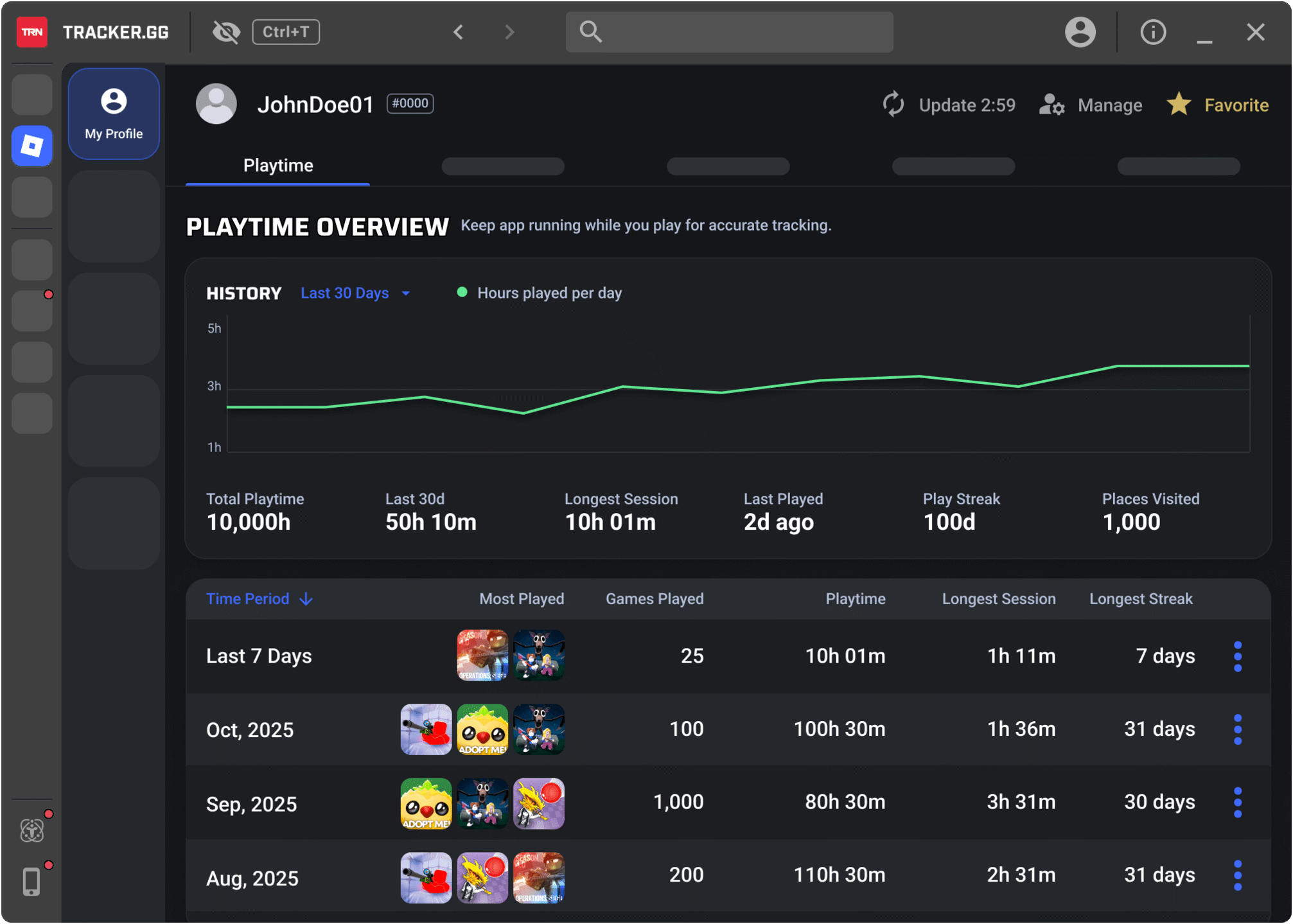Screen dimensions: 1293x924
Task: Toggle the Hours played per day legend
Action: tap(539, 293)
